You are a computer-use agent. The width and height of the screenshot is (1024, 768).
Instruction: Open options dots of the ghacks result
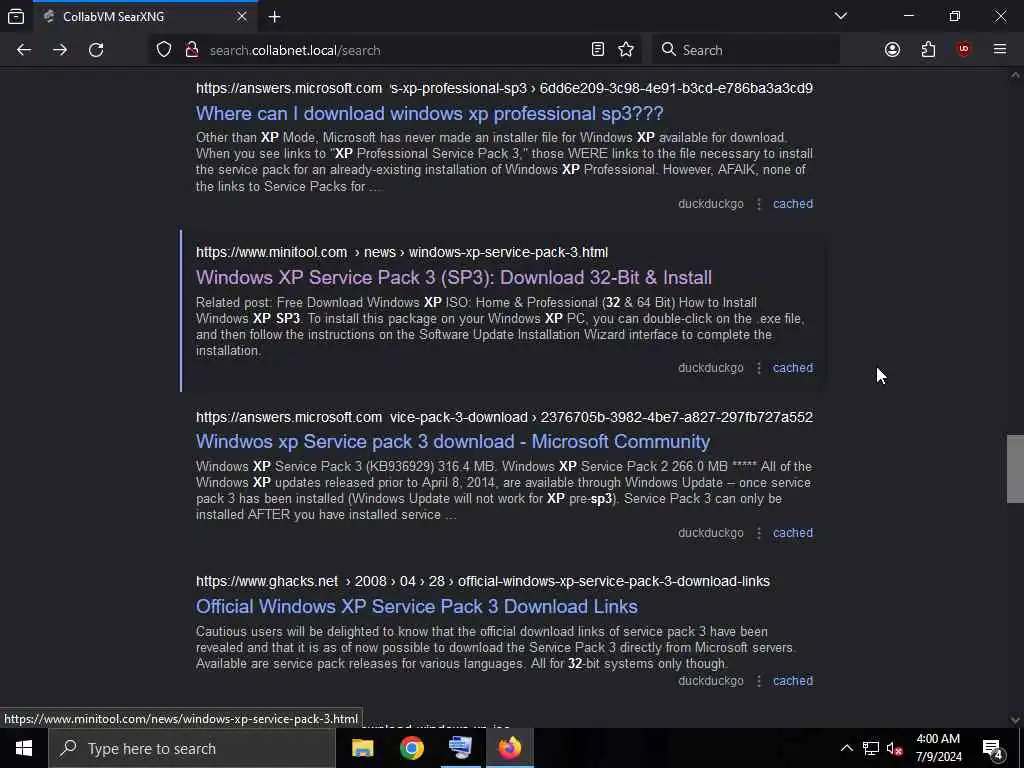pyautogui.click(x=758, y=680)
